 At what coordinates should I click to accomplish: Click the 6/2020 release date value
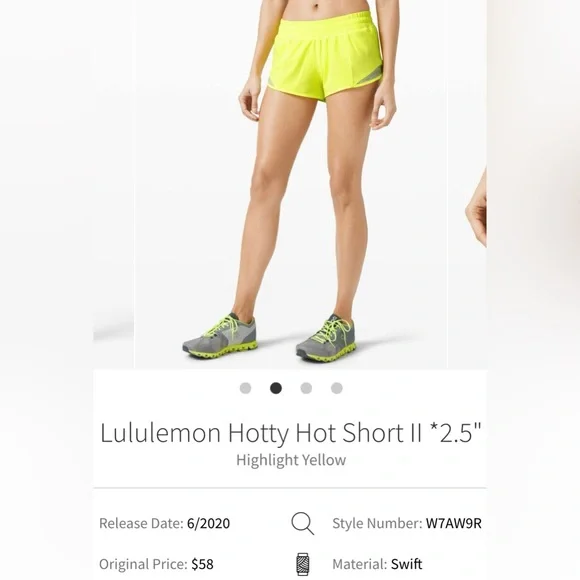208,523
